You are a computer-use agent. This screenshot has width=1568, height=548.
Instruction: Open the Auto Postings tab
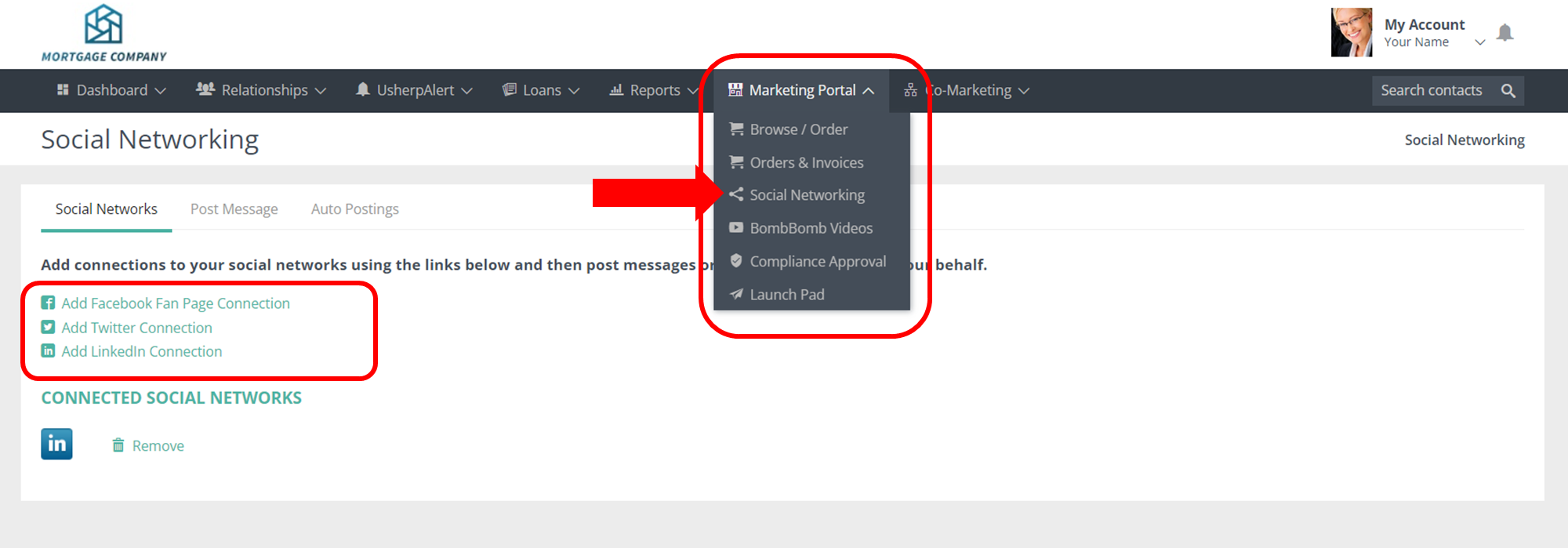(354, 209)
